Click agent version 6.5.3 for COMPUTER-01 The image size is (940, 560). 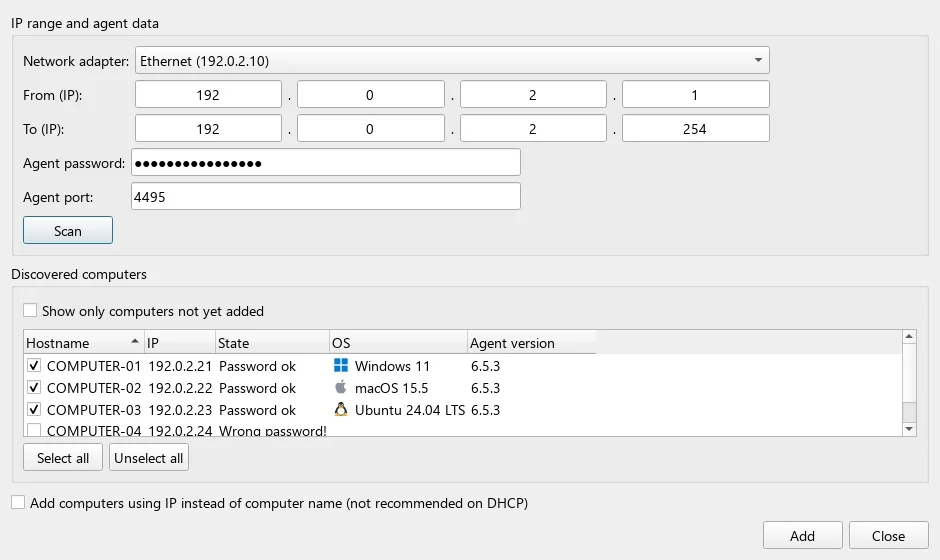[x=485, y=366]
